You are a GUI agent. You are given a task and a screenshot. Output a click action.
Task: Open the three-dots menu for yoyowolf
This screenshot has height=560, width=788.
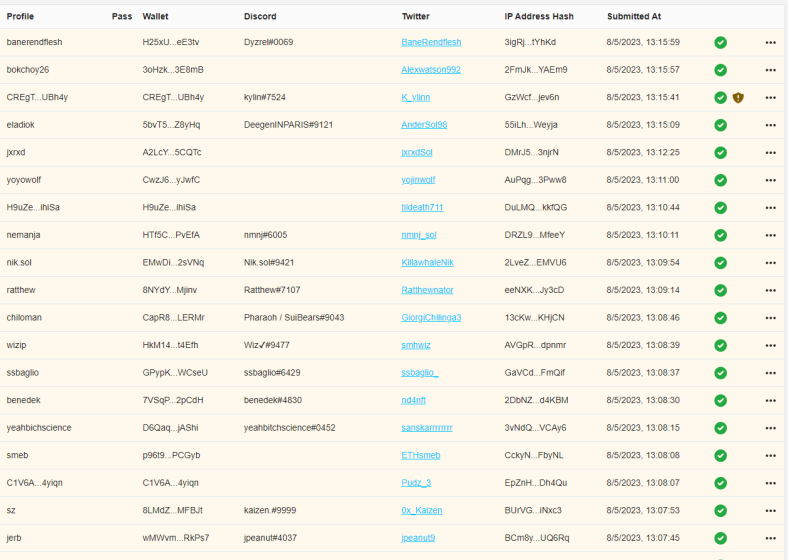[x=770, y=180]
